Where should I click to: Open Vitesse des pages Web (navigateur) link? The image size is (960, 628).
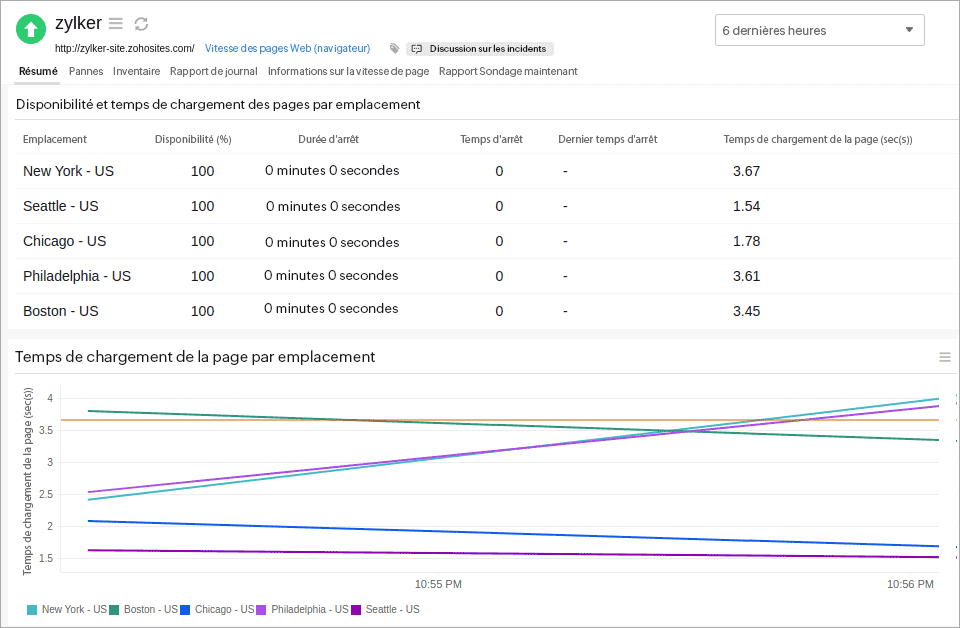[x=287, y=48]
